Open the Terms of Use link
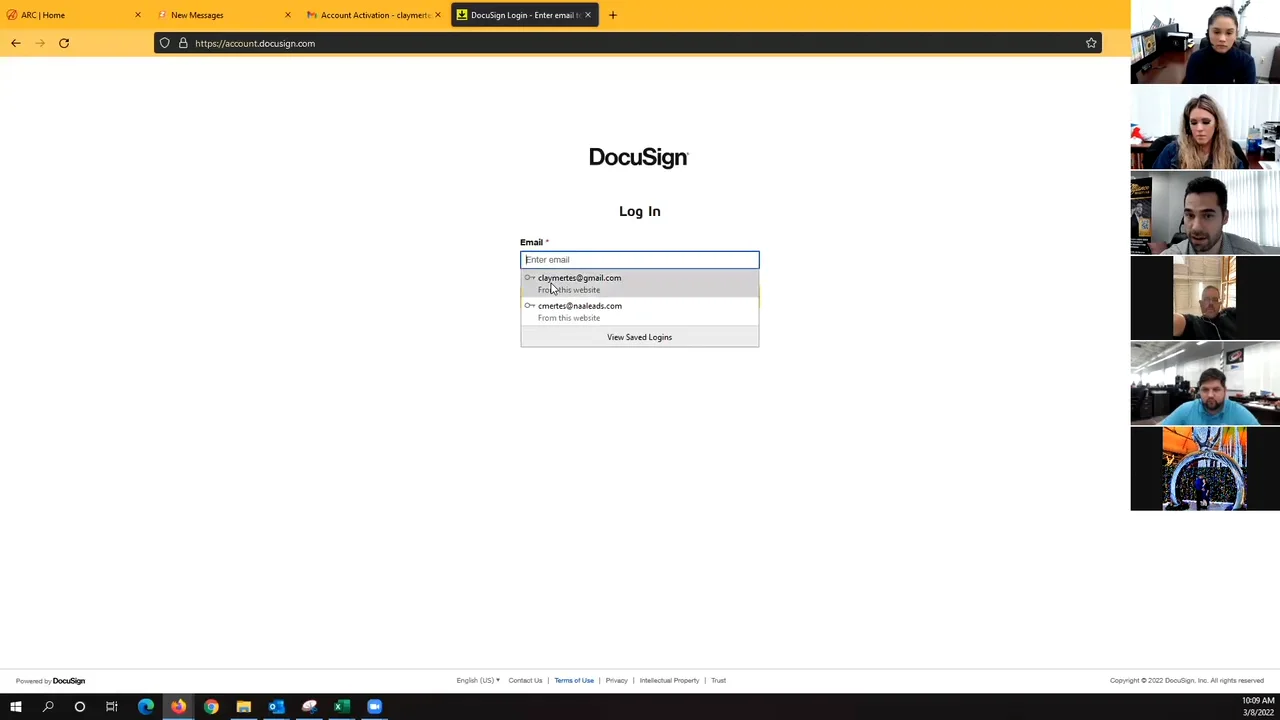This screenshot has width=1280, height=720. (x=574, y=681)
